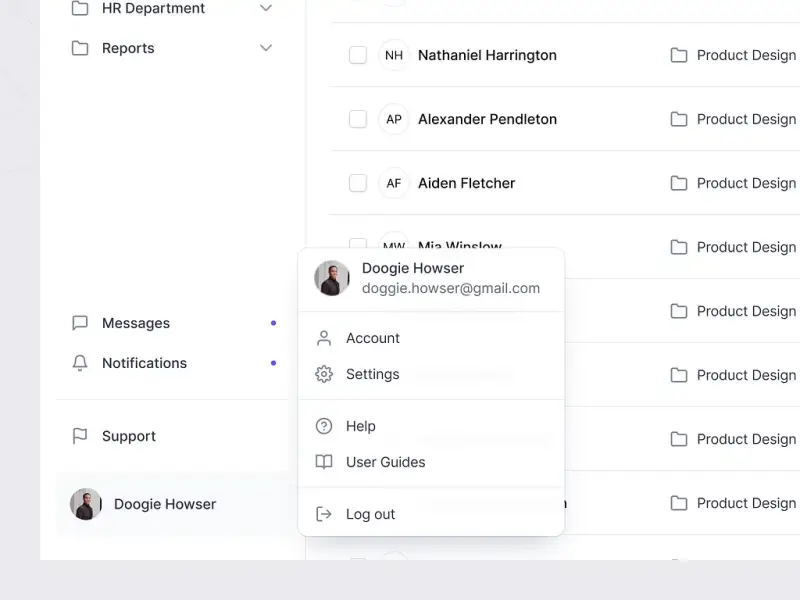Click Doogie Howser's avatar photo in the popup
The image size is (800, 600).
331,278
